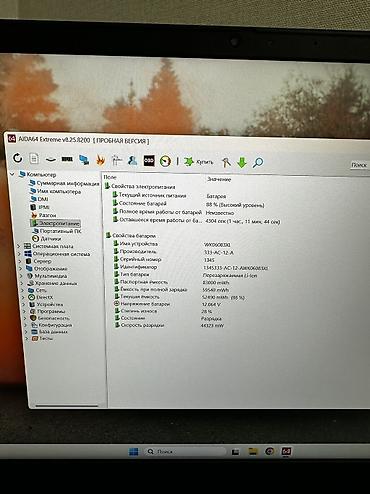The height and width of the screenshot is (494, 370).
Task: Select the Текущий источник питания row
Action: coord(153,195)
